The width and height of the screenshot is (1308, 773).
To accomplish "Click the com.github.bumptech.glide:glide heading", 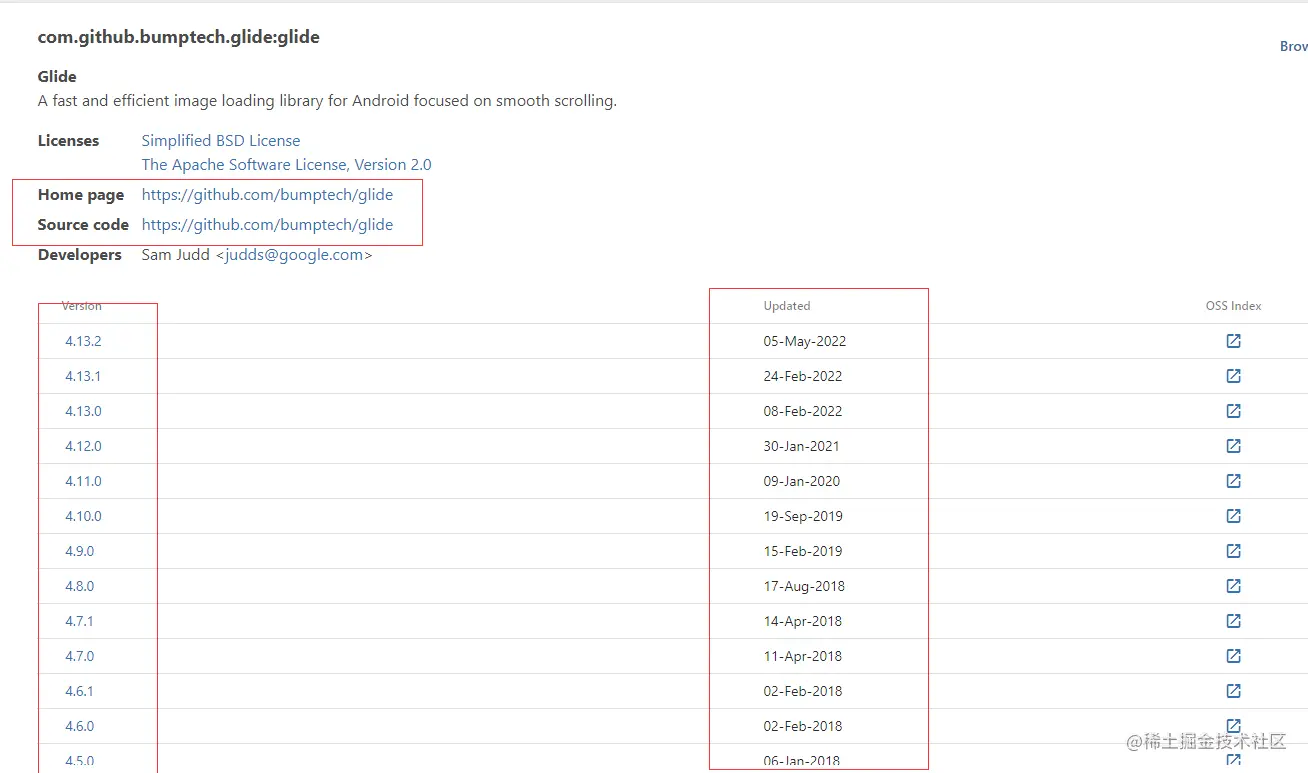I will (179, 37).
